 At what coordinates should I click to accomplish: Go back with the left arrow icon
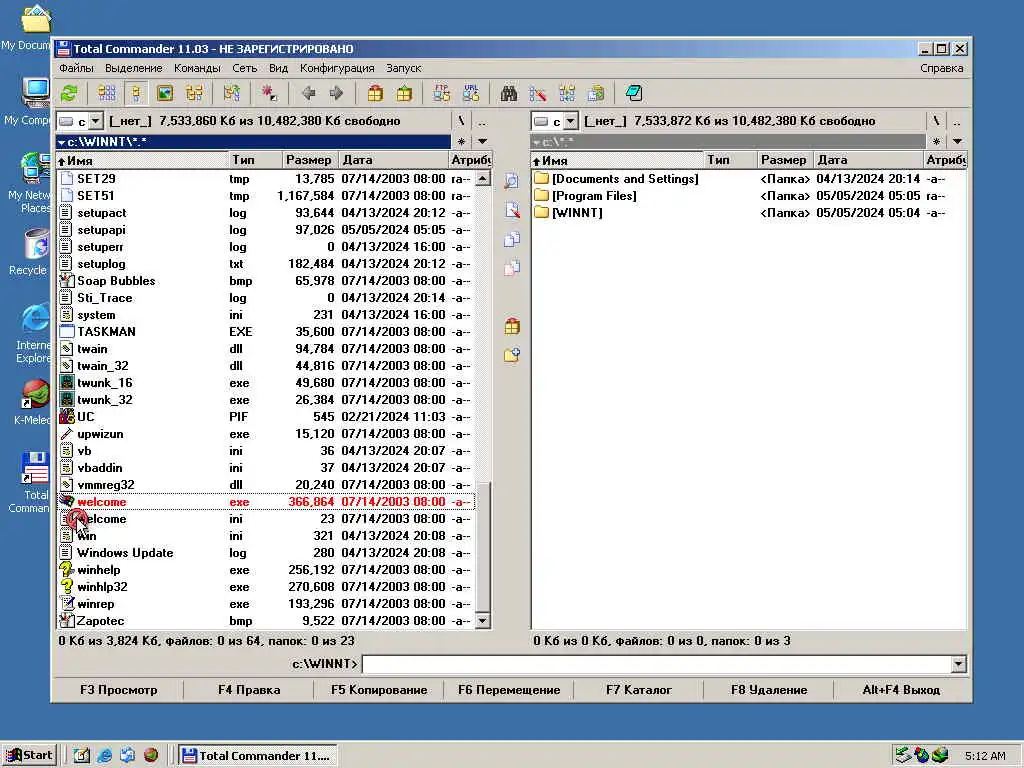[308, 93]
